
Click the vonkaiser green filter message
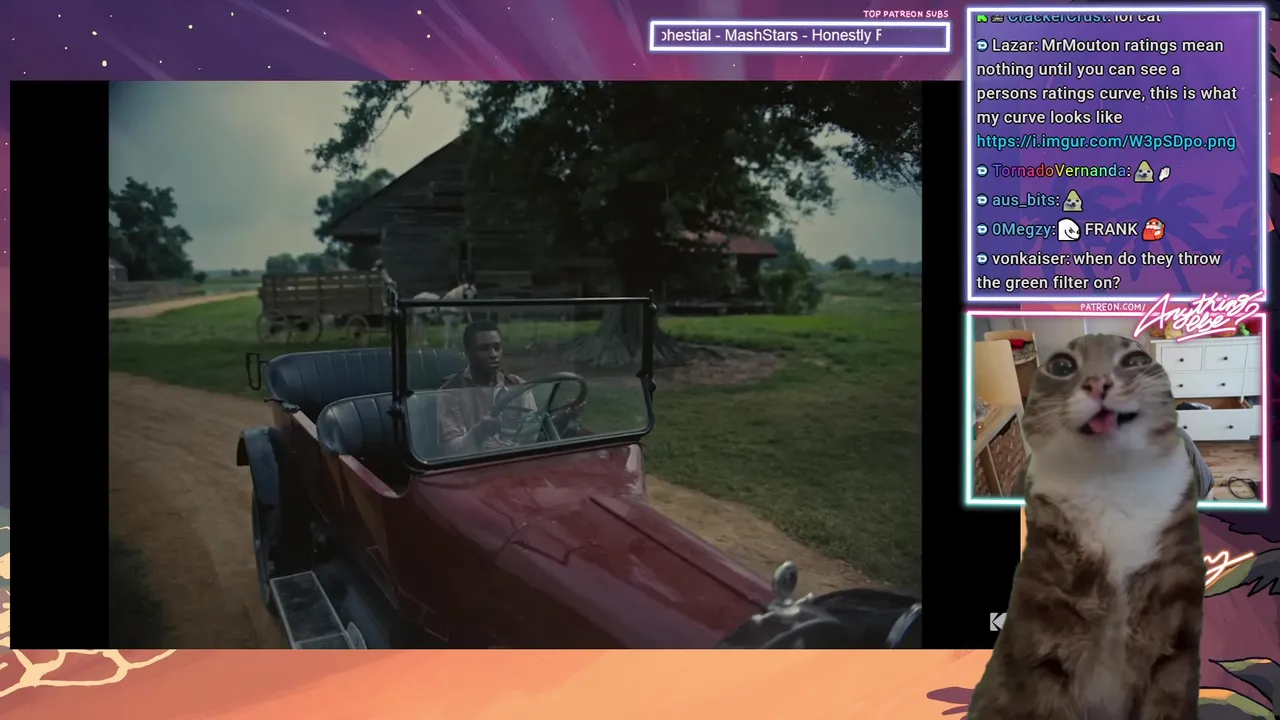(1098, 271)
